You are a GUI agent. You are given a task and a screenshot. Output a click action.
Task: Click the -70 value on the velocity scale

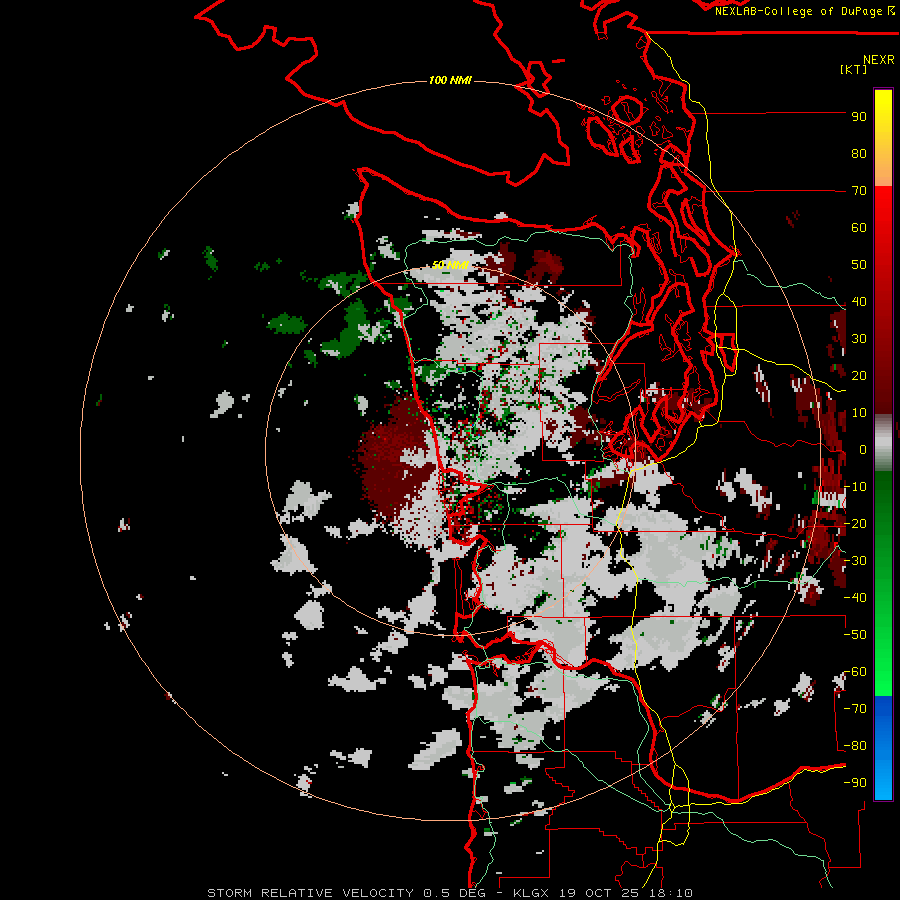(x=855, y=709)
